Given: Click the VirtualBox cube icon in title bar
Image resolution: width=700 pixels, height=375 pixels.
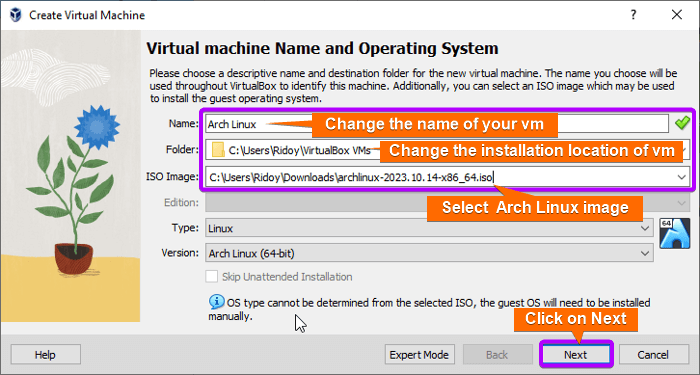Looking at the screenshot, I should click(x=15, y=15).
